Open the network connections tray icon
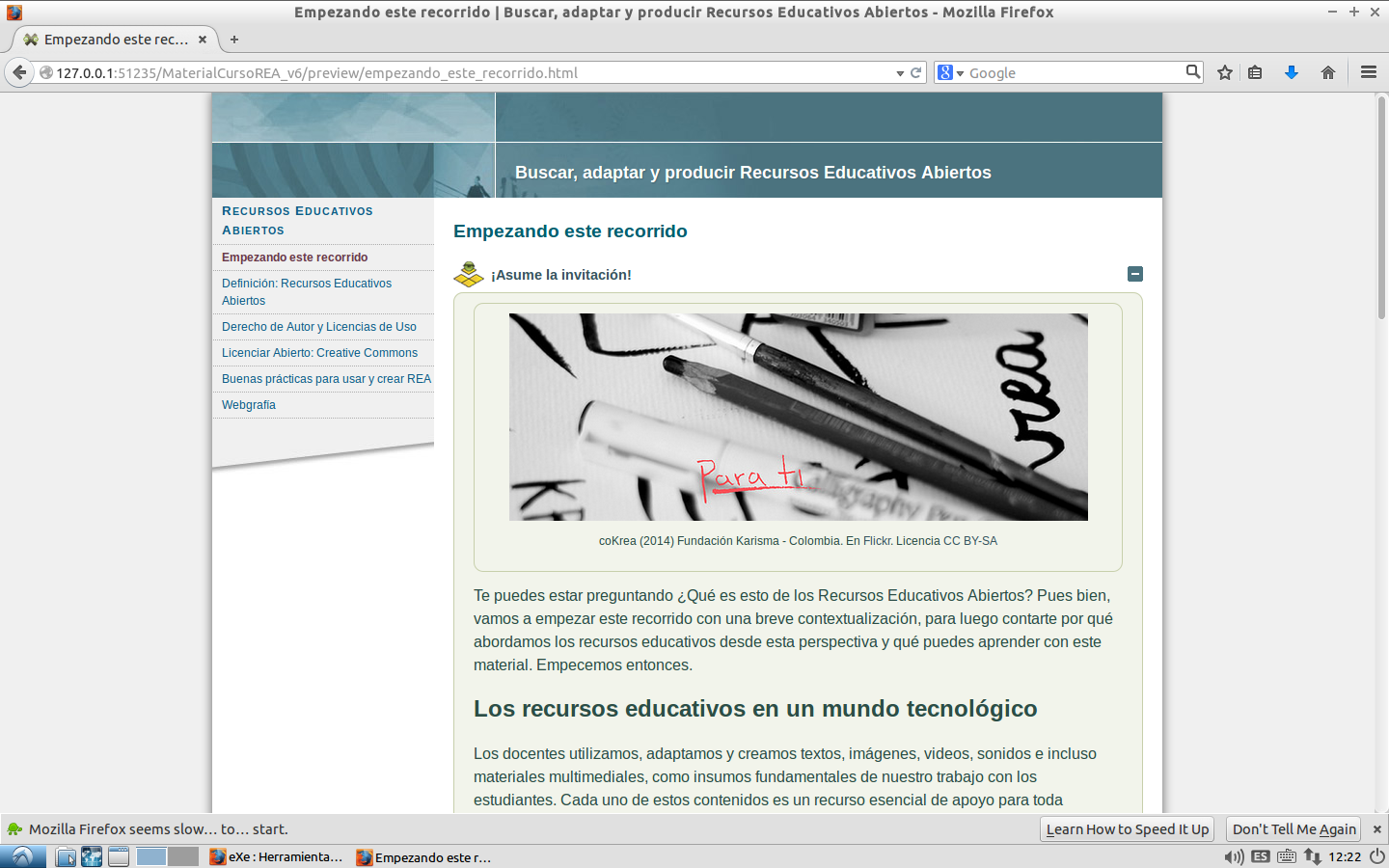Screen dimensions: 1389x868 tap(1313, 856)
